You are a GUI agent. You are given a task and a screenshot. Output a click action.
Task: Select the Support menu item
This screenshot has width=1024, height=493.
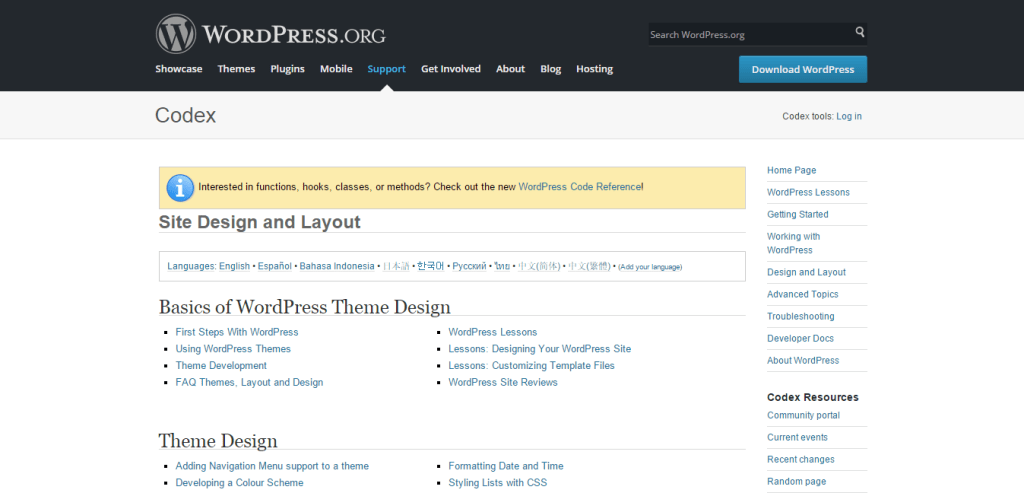[x=387, y=69]
